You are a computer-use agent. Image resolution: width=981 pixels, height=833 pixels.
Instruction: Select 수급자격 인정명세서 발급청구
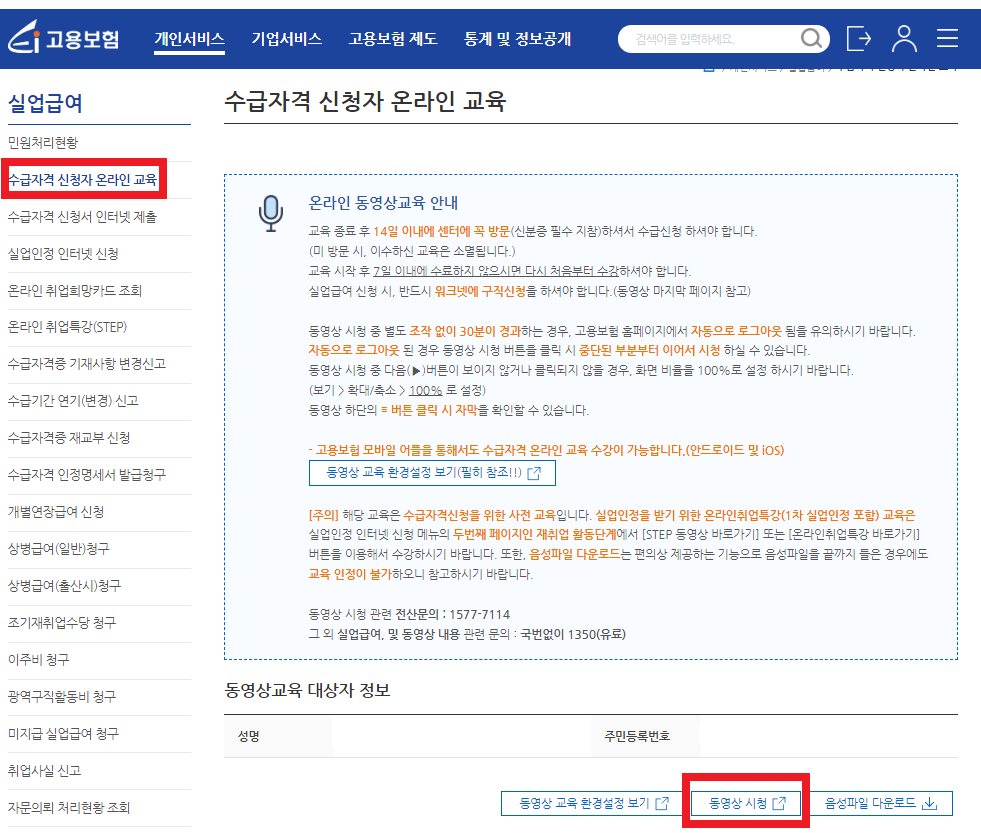[x=86, y=474]
